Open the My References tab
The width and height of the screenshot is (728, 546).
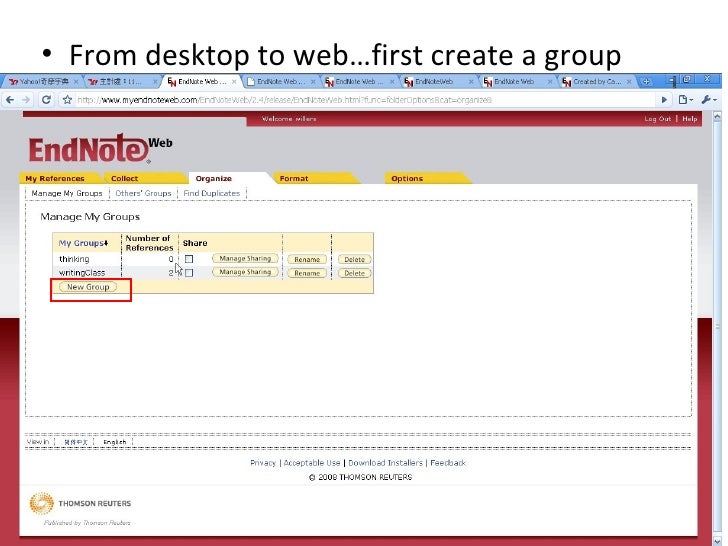pyautogui.click(x=55, y=178)
